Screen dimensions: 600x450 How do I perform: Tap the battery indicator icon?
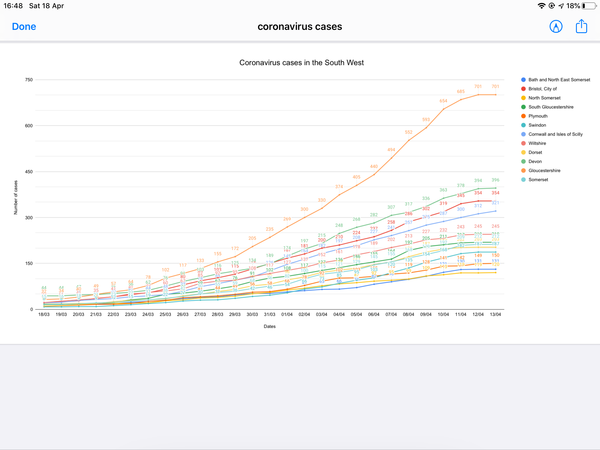pos(589,6)
